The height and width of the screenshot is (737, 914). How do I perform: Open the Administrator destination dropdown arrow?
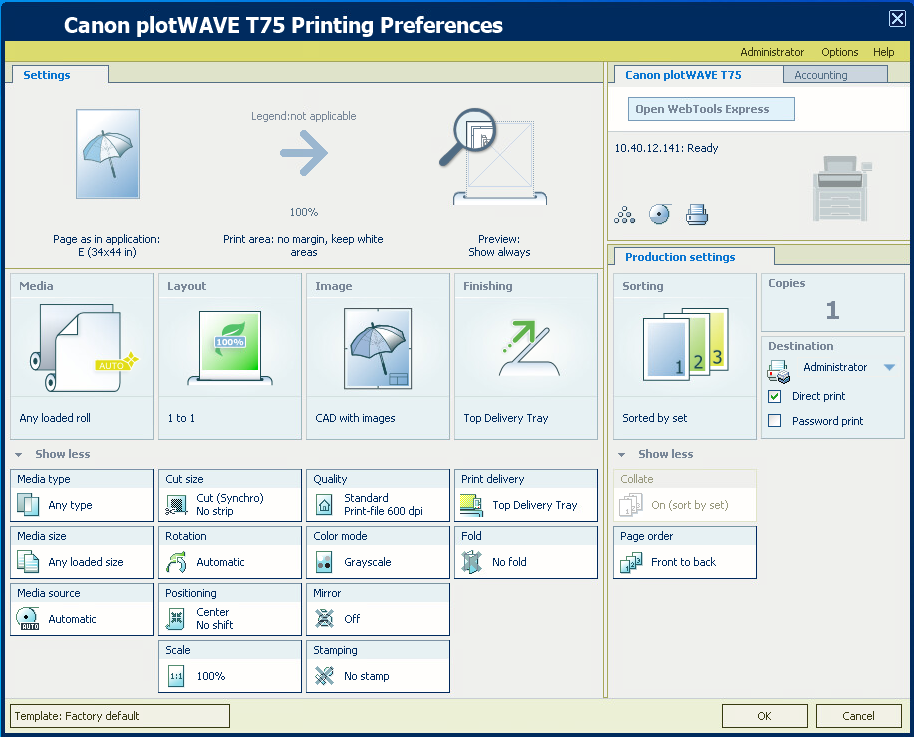click(x=889, y=368)
